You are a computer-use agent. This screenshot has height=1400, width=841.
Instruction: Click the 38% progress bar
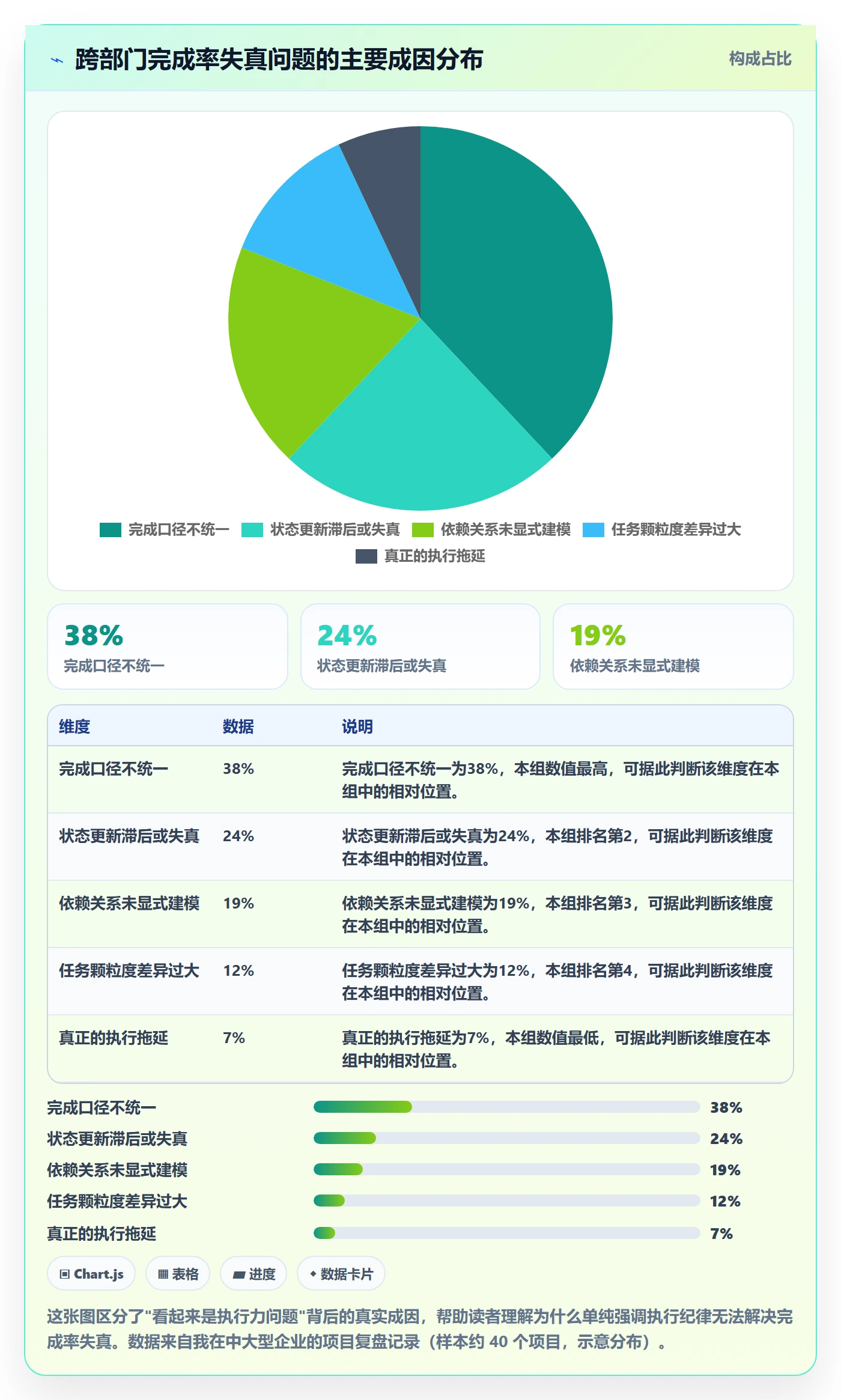point(507,1107)
